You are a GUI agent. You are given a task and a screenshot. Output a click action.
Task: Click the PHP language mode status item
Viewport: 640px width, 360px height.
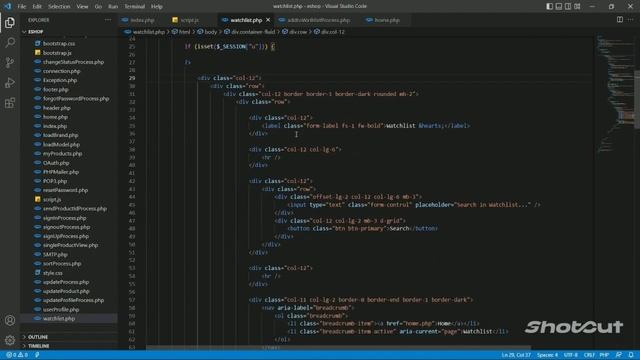pos(604,355)
